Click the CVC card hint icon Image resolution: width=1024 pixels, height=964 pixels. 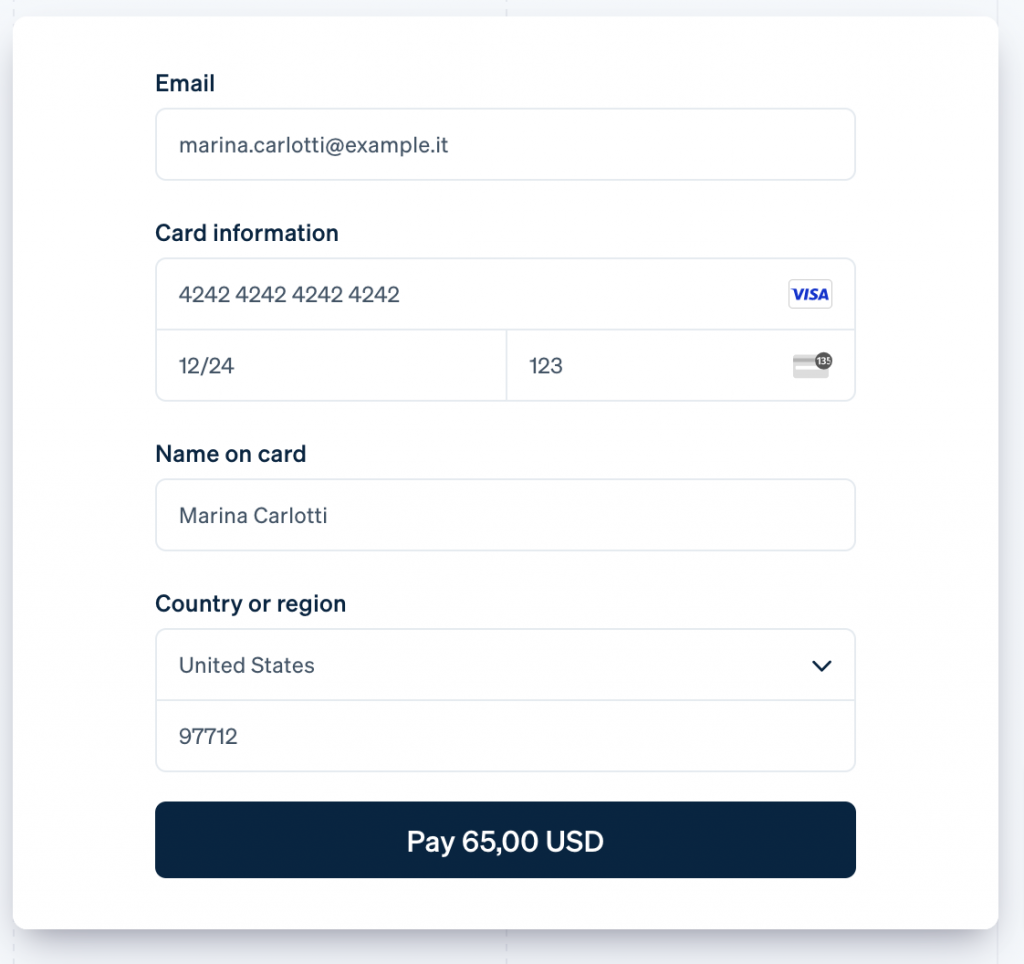[x=812, y=366]
